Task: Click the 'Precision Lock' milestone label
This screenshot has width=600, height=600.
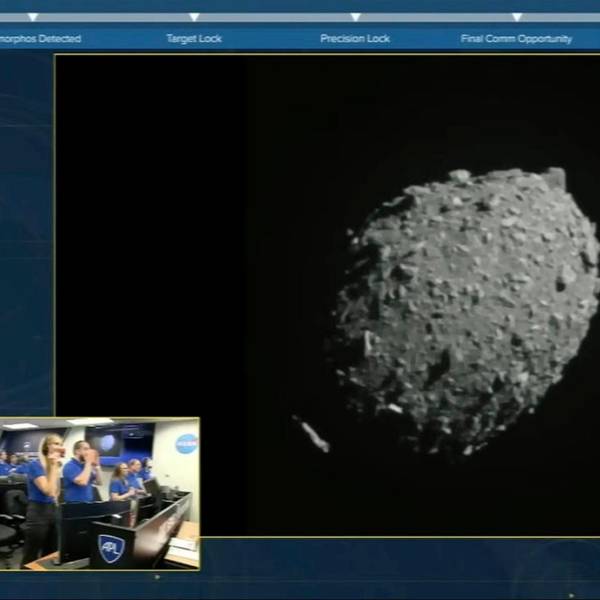Action: pyautogui.click(x=355, y=39)
